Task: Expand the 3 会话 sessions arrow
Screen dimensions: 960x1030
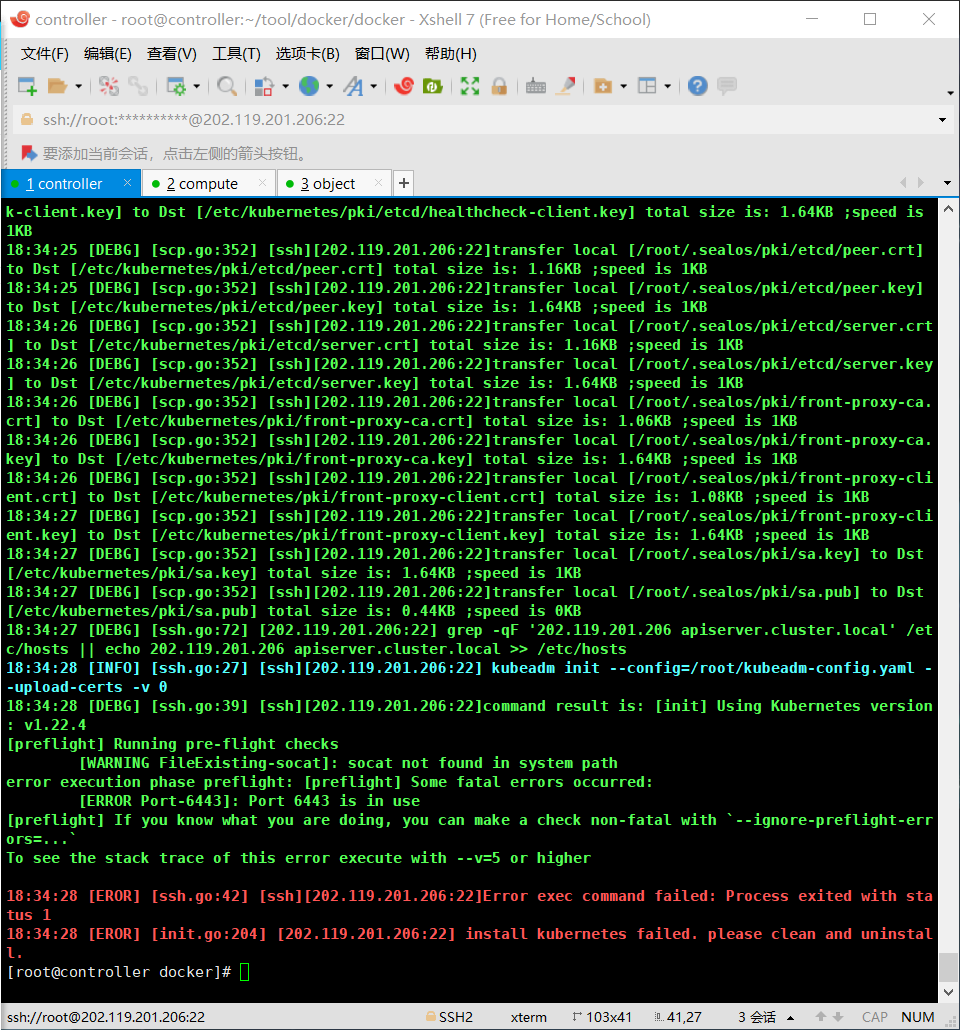Action: click(x=790, y=1018)
